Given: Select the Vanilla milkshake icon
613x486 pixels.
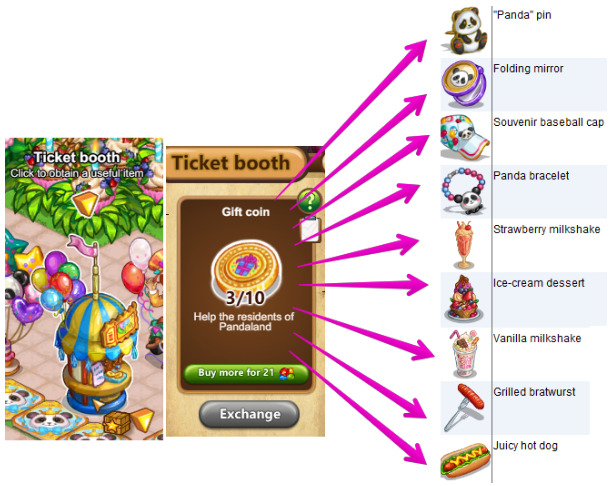Looking at the screenshot, I should tap(464, 353).
